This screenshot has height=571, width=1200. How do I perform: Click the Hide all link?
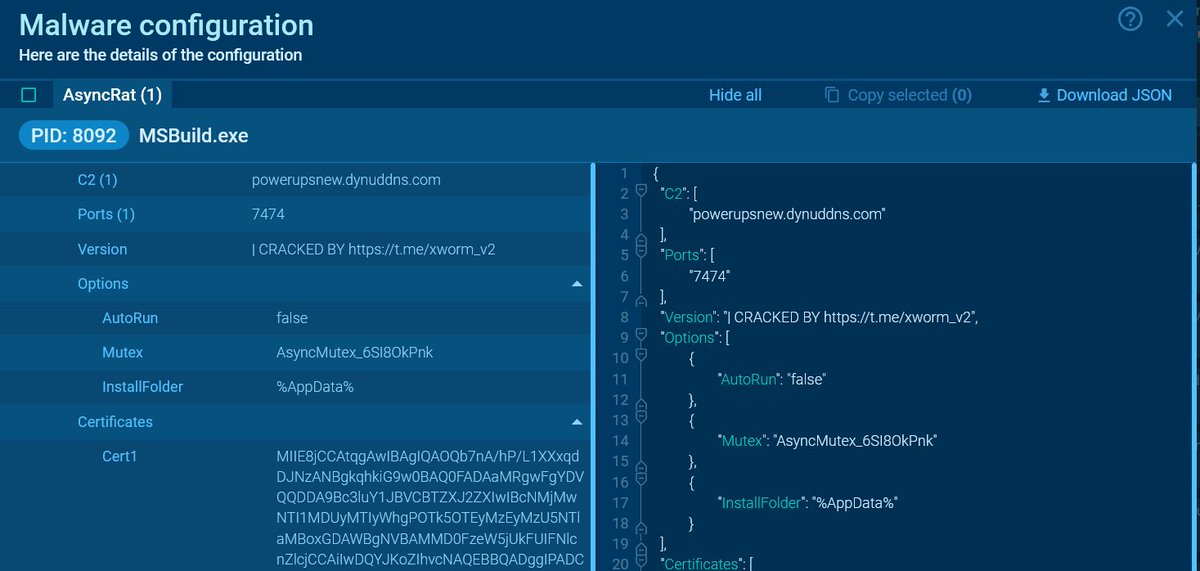click(735, 95)
